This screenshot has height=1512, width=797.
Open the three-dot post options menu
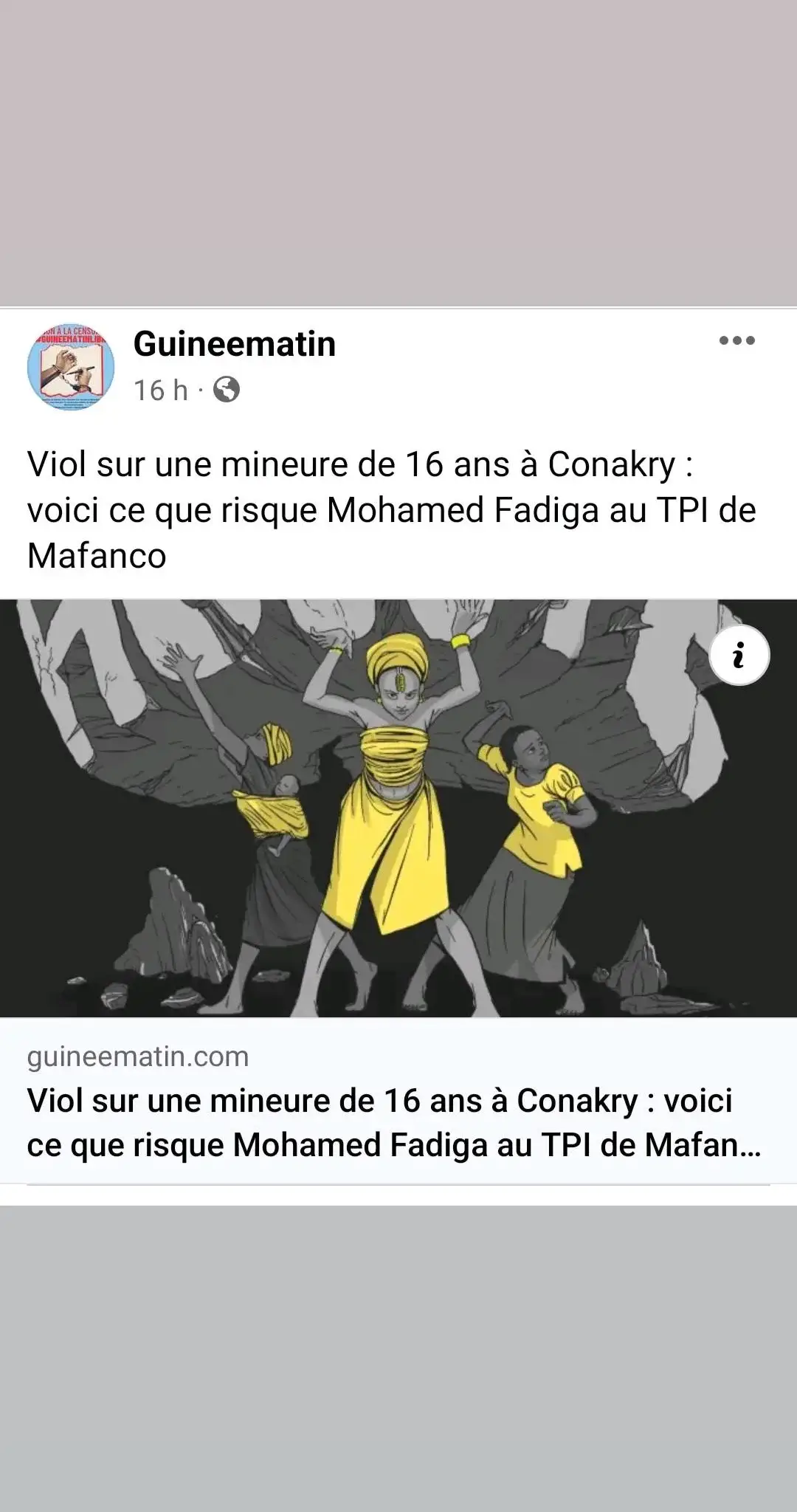point(737,341)
